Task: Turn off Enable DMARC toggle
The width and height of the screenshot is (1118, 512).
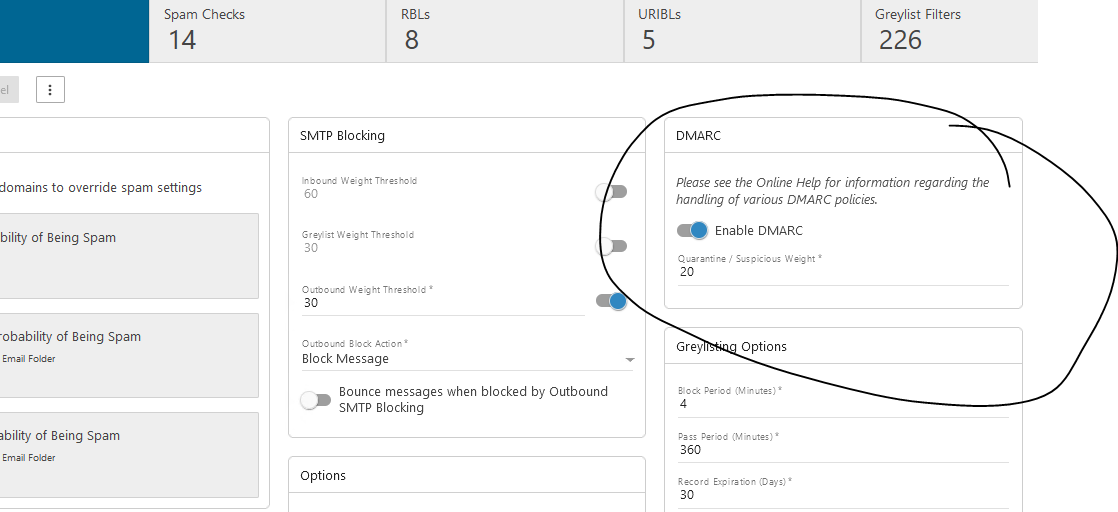Action: tap(692, 230)
